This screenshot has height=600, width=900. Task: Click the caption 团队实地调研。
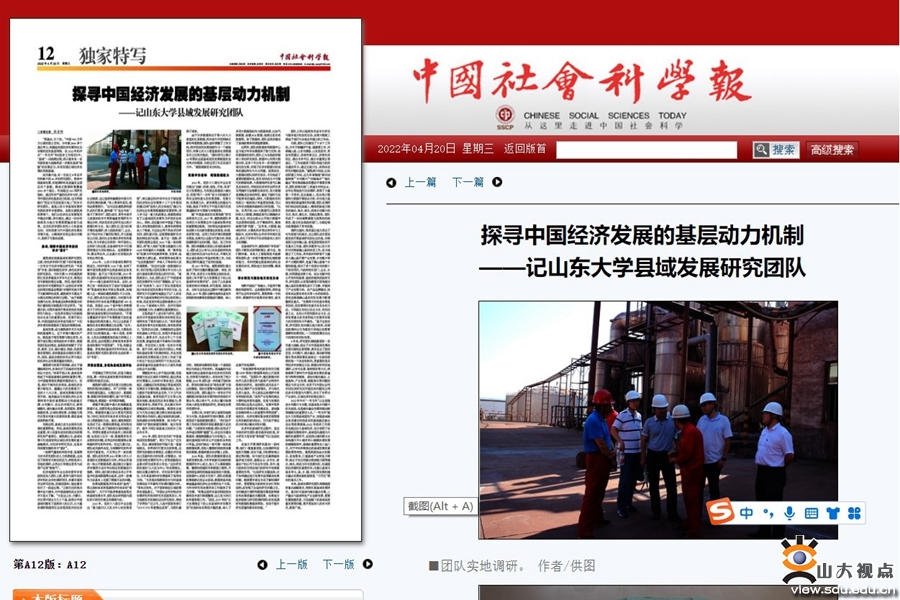[483, 566]
